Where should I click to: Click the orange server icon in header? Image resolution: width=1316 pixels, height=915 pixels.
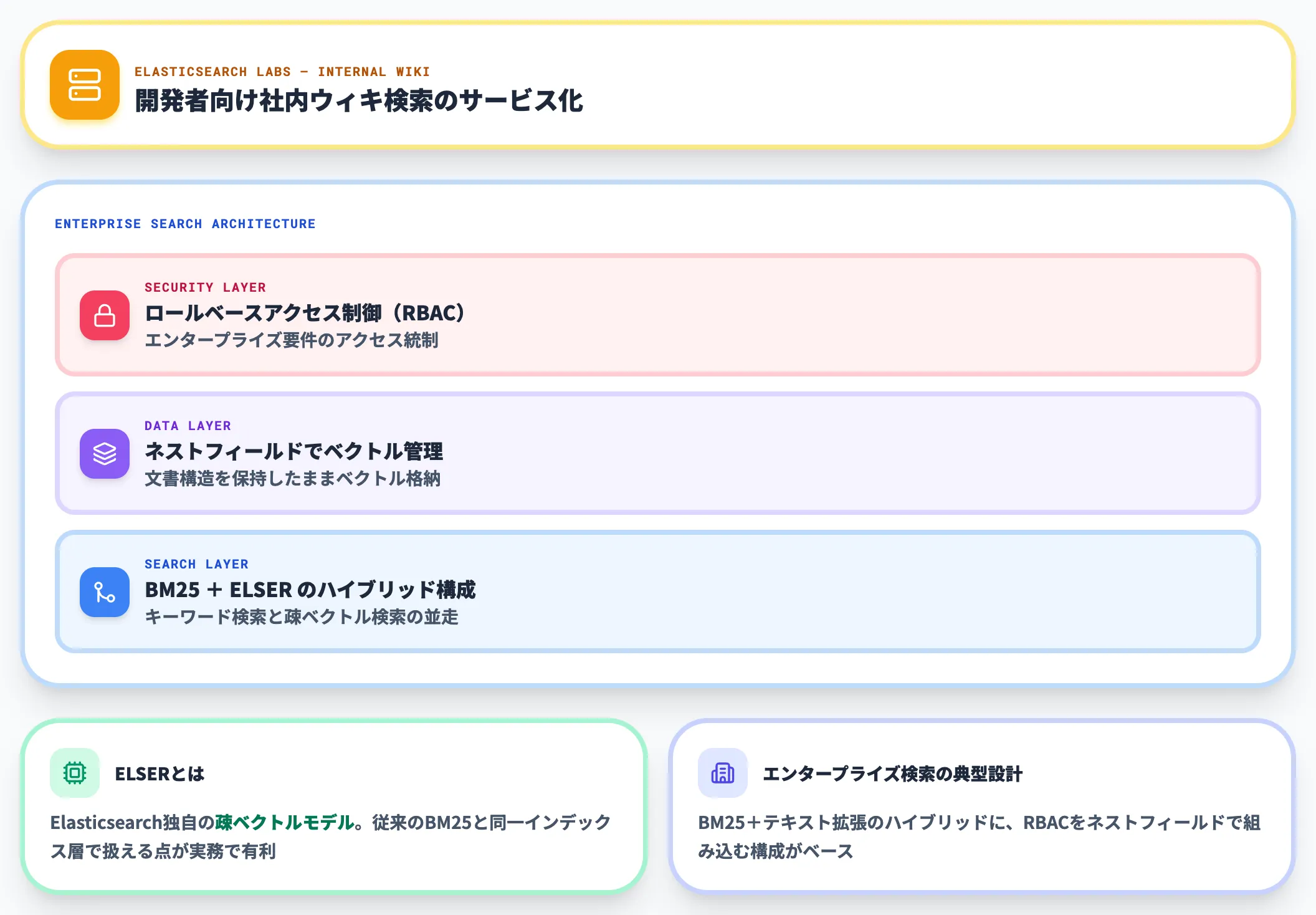85,85
